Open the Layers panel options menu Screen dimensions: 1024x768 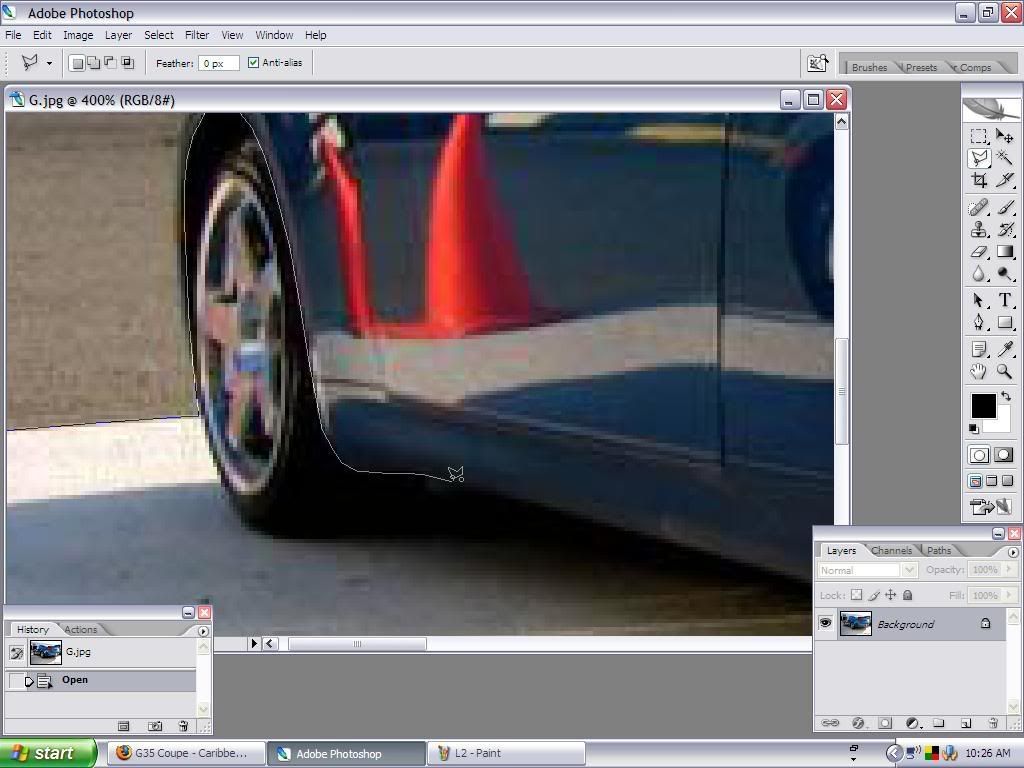coord(1013,552)
